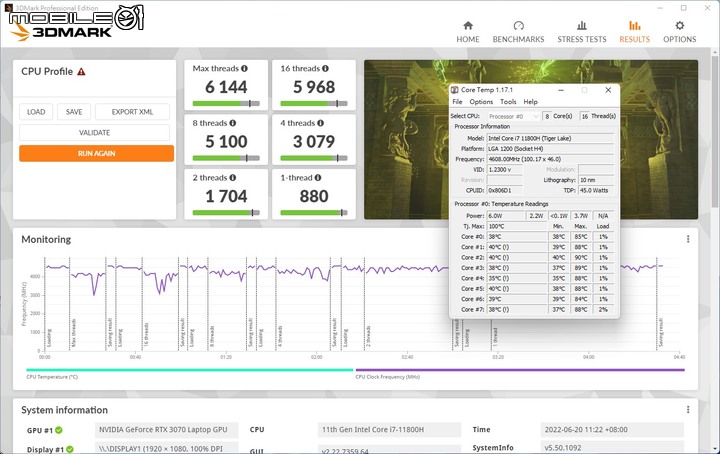
Task: Click the main window vertical scrollbar
Action: pyautogui.click(x=715, y=133)
